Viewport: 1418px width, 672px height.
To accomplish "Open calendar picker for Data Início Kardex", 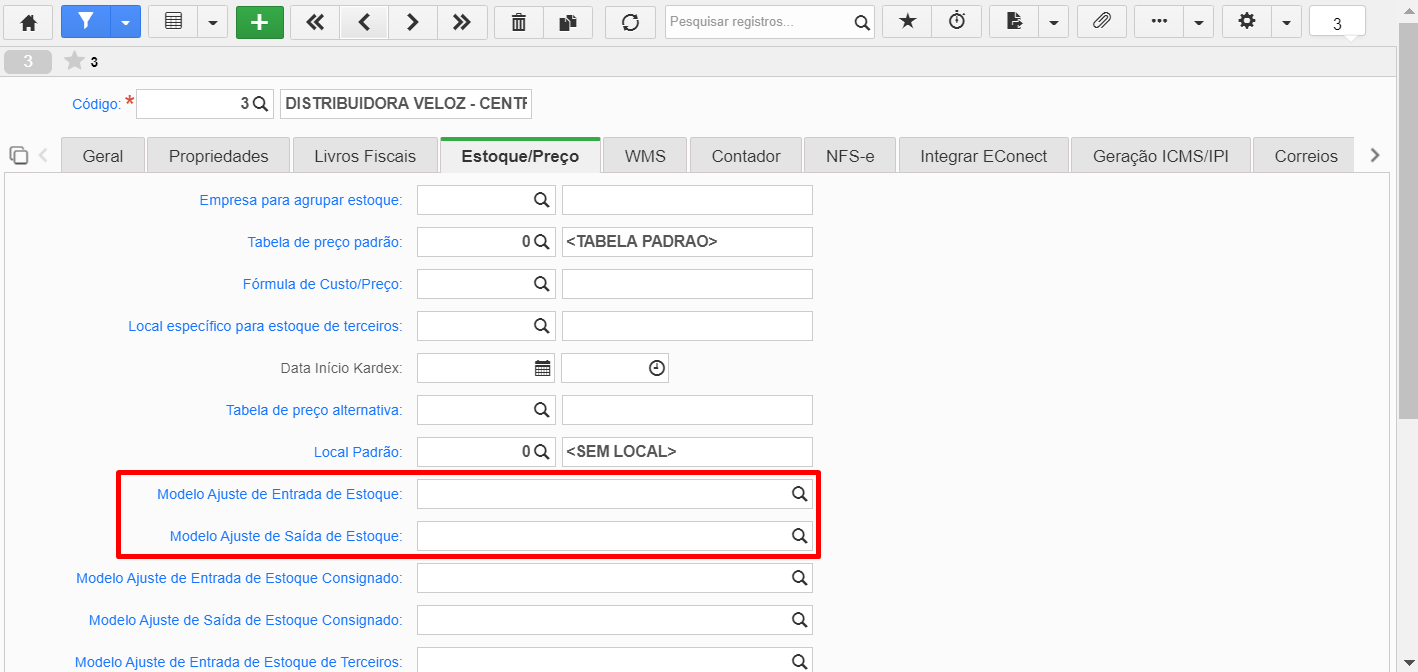I will click(x=542, y=368).
